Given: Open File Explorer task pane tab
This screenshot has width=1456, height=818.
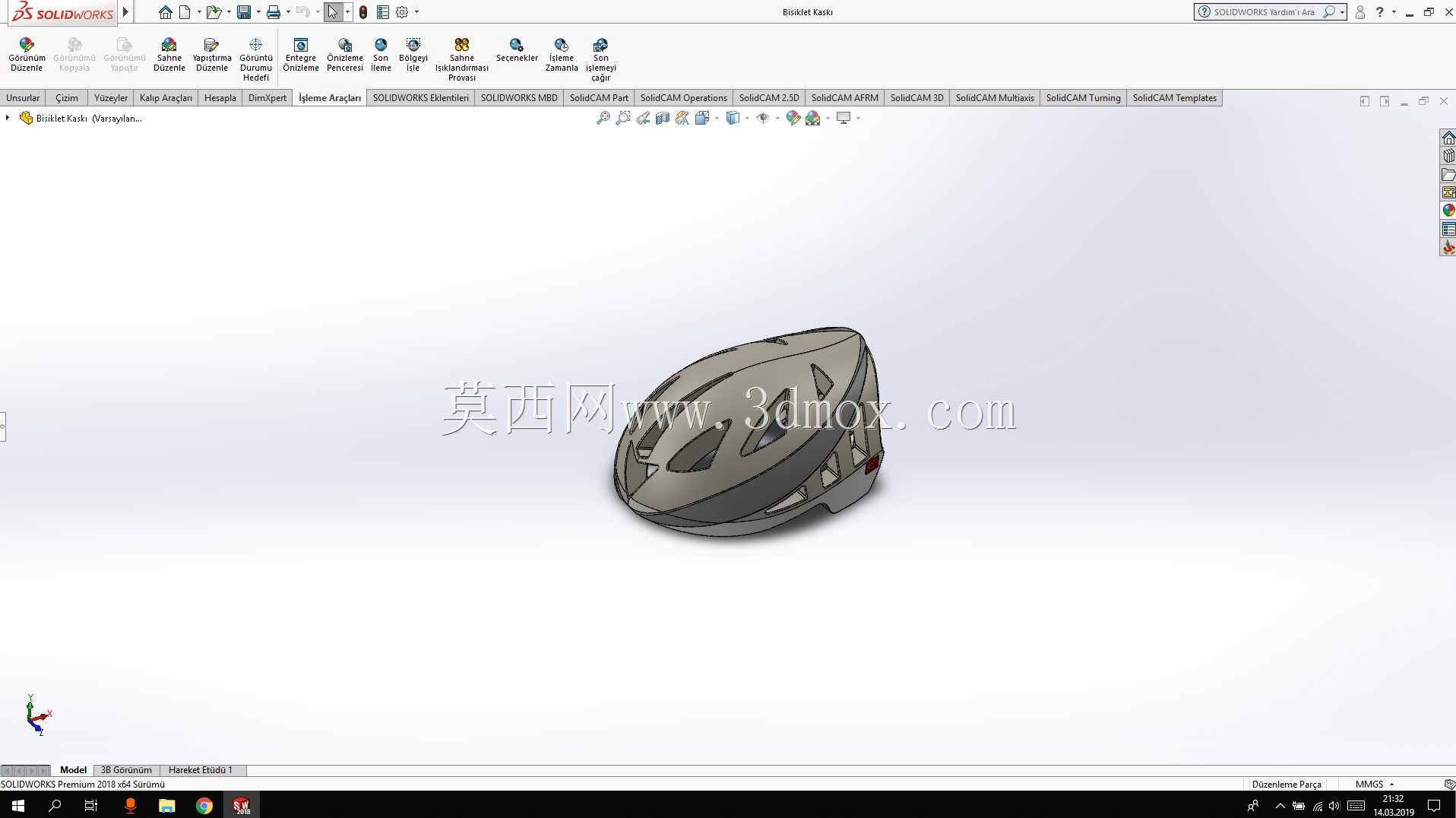Looking at the screenshot, I should point(1448,174).
